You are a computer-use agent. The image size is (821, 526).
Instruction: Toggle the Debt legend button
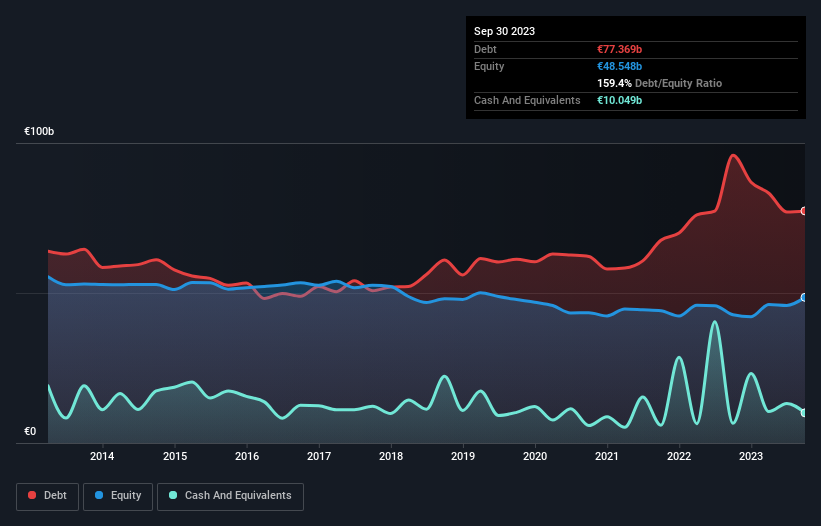[48, 496]
